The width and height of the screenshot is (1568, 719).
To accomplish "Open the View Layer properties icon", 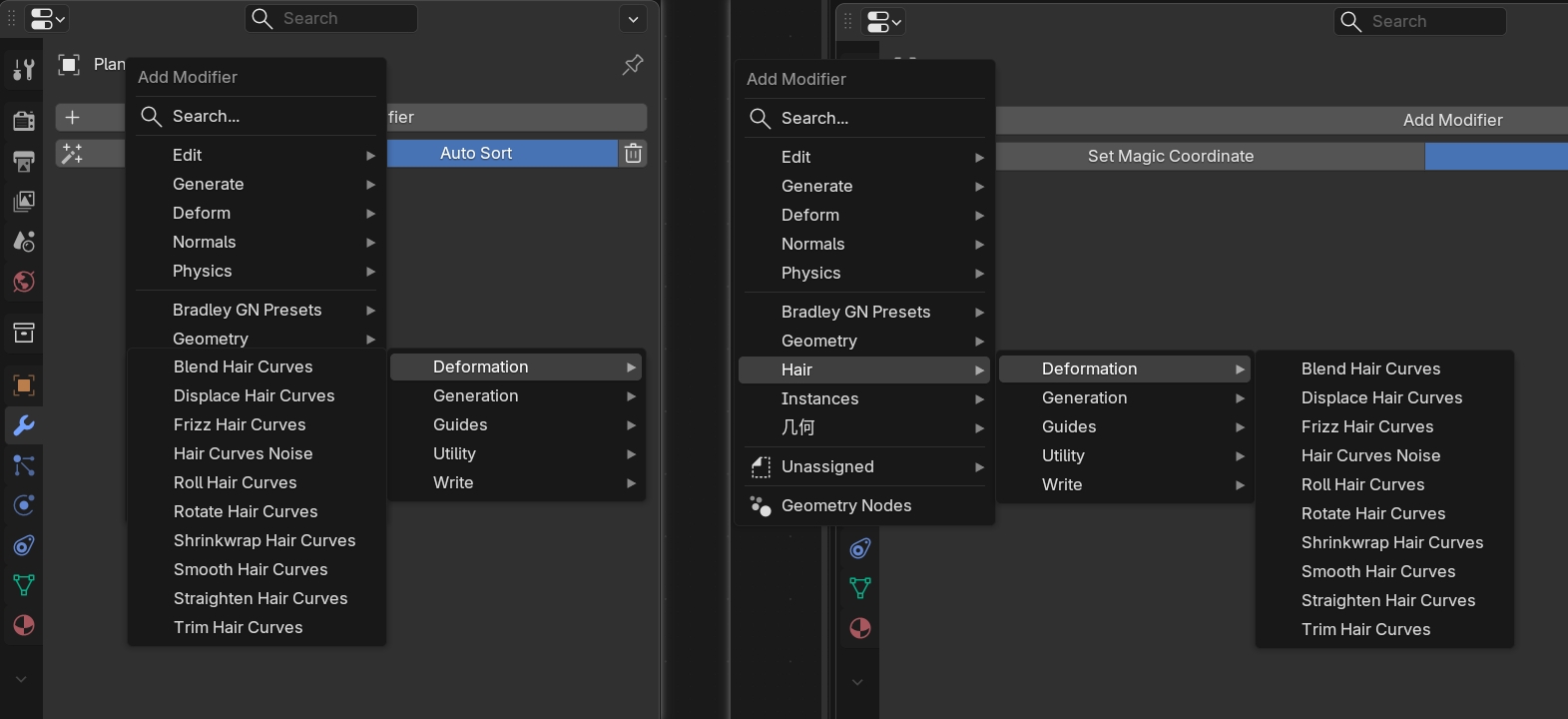I will [23, 201].
